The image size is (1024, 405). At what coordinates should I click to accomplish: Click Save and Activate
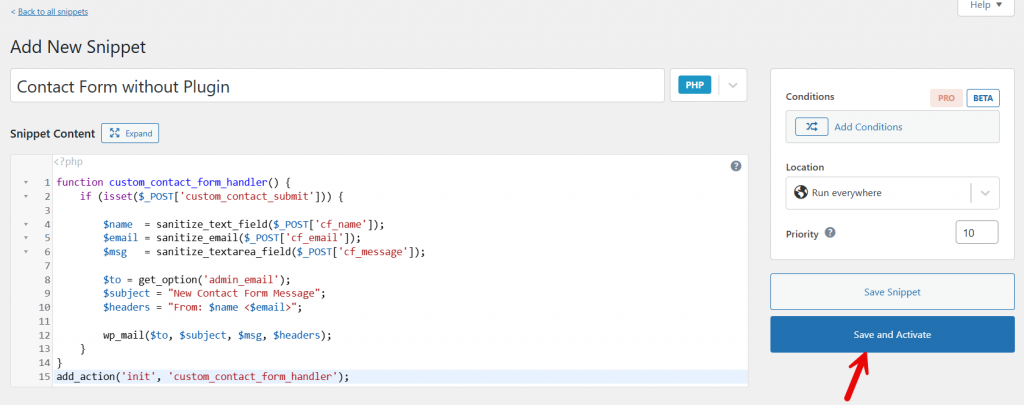[892, 334]
